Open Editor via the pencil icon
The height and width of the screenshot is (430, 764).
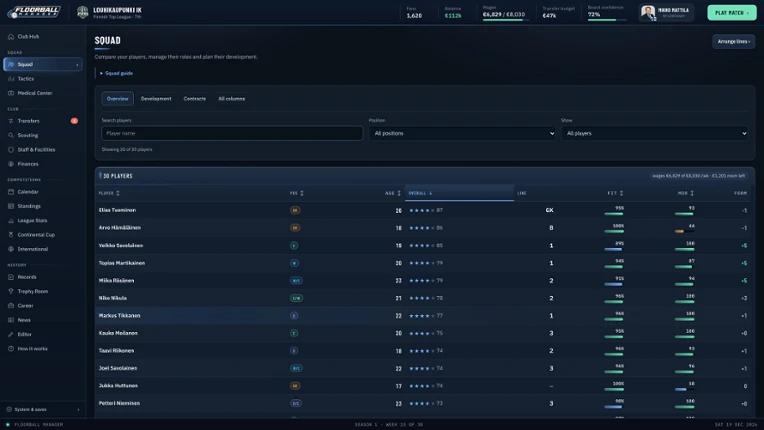point(11,335)
